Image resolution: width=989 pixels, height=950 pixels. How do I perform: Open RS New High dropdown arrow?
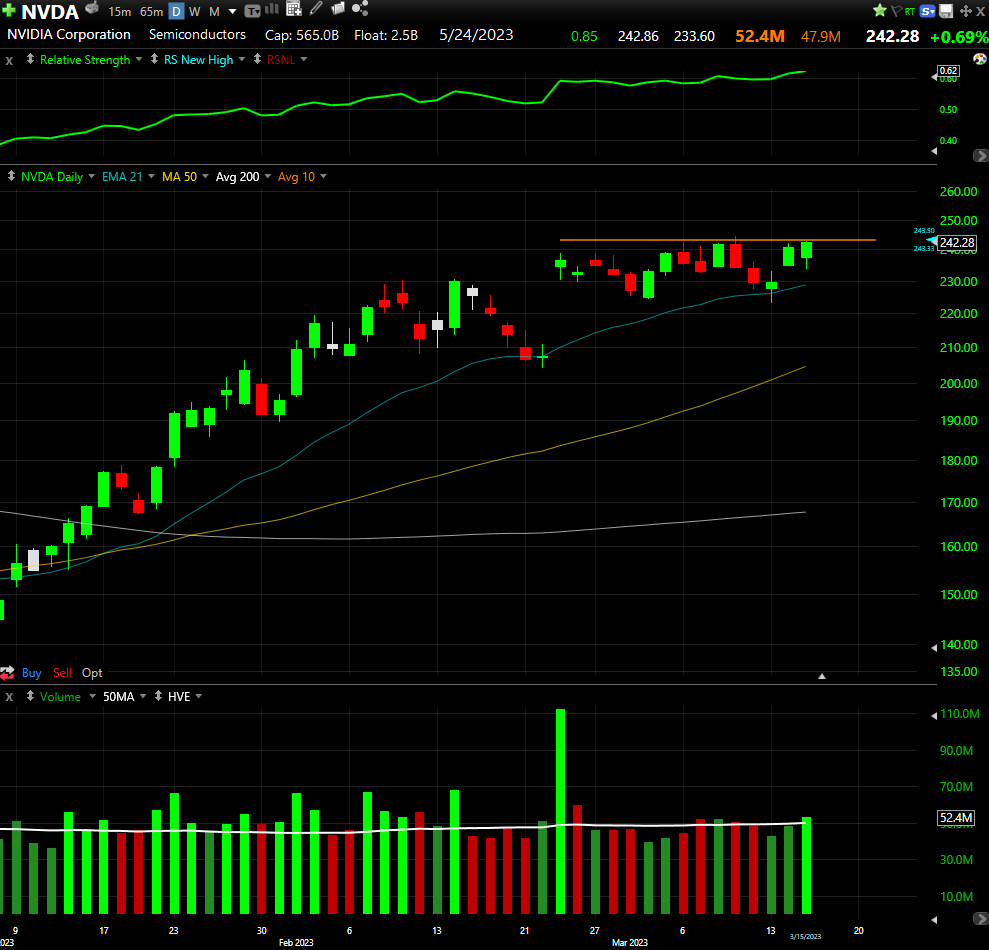click(x=242, y=59)
